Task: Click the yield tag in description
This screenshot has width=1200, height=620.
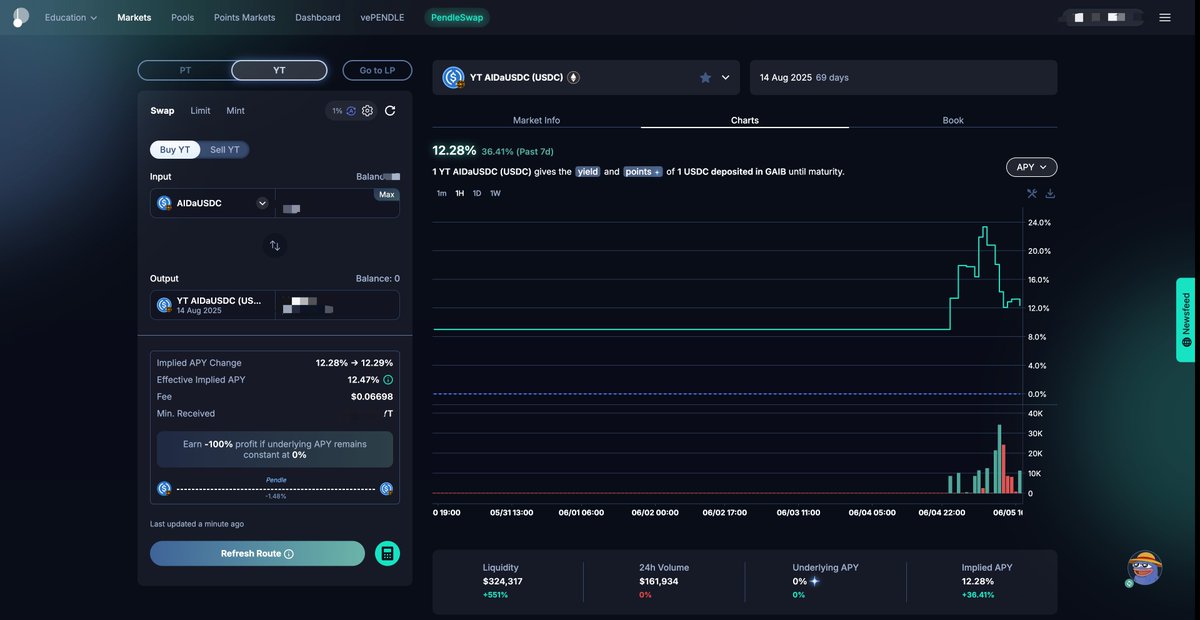Action: 588,172
